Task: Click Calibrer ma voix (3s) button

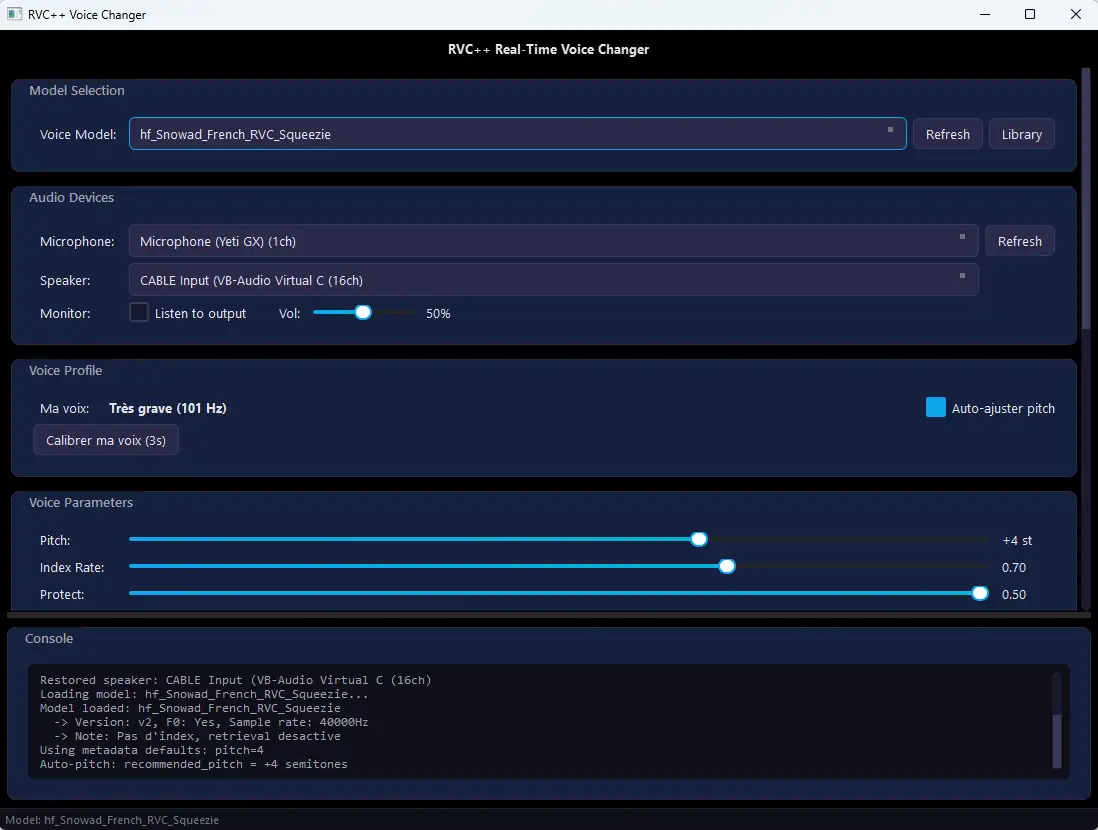Action: [x=106, y=440]
